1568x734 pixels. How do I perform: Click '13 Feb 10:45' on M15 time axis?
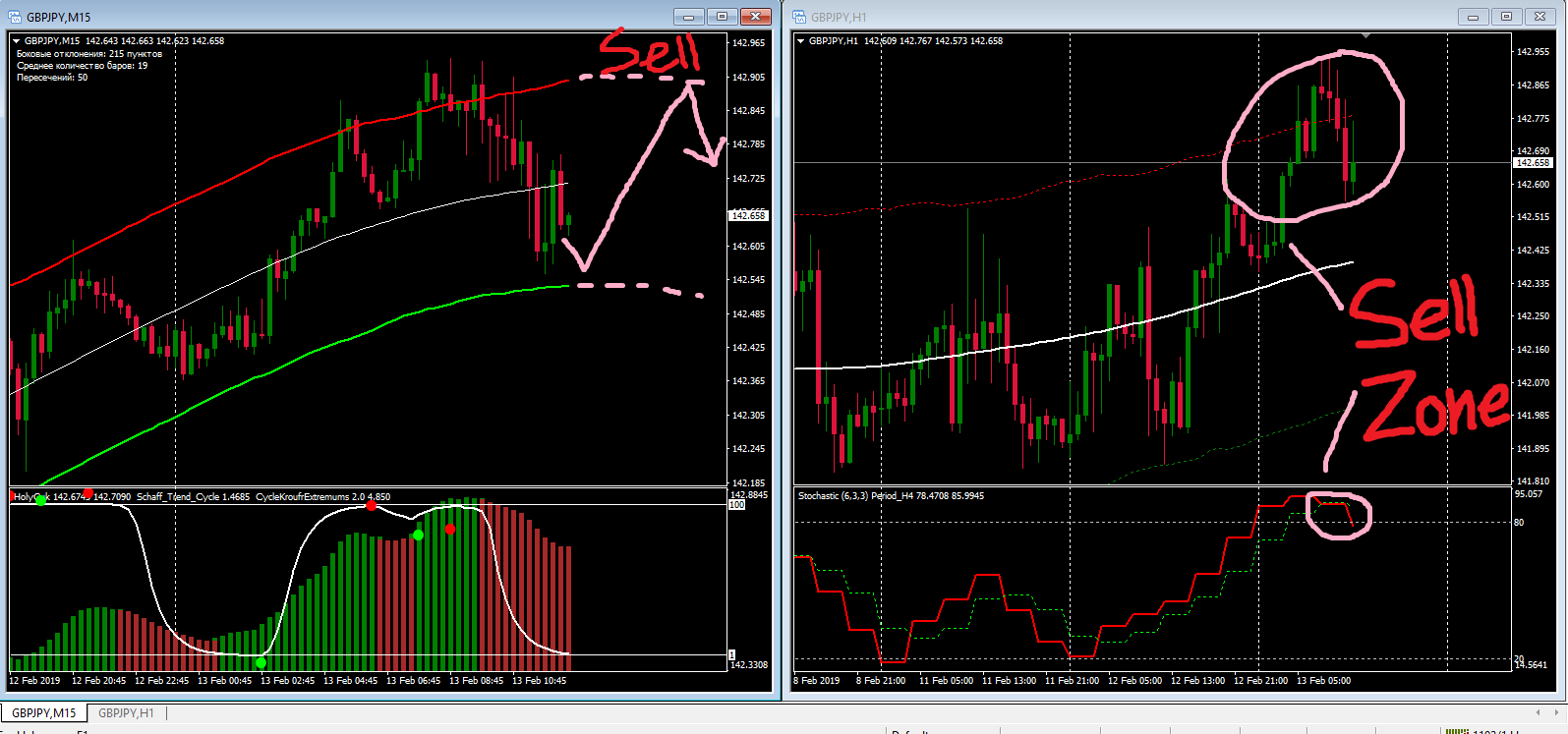pos(539,681)
